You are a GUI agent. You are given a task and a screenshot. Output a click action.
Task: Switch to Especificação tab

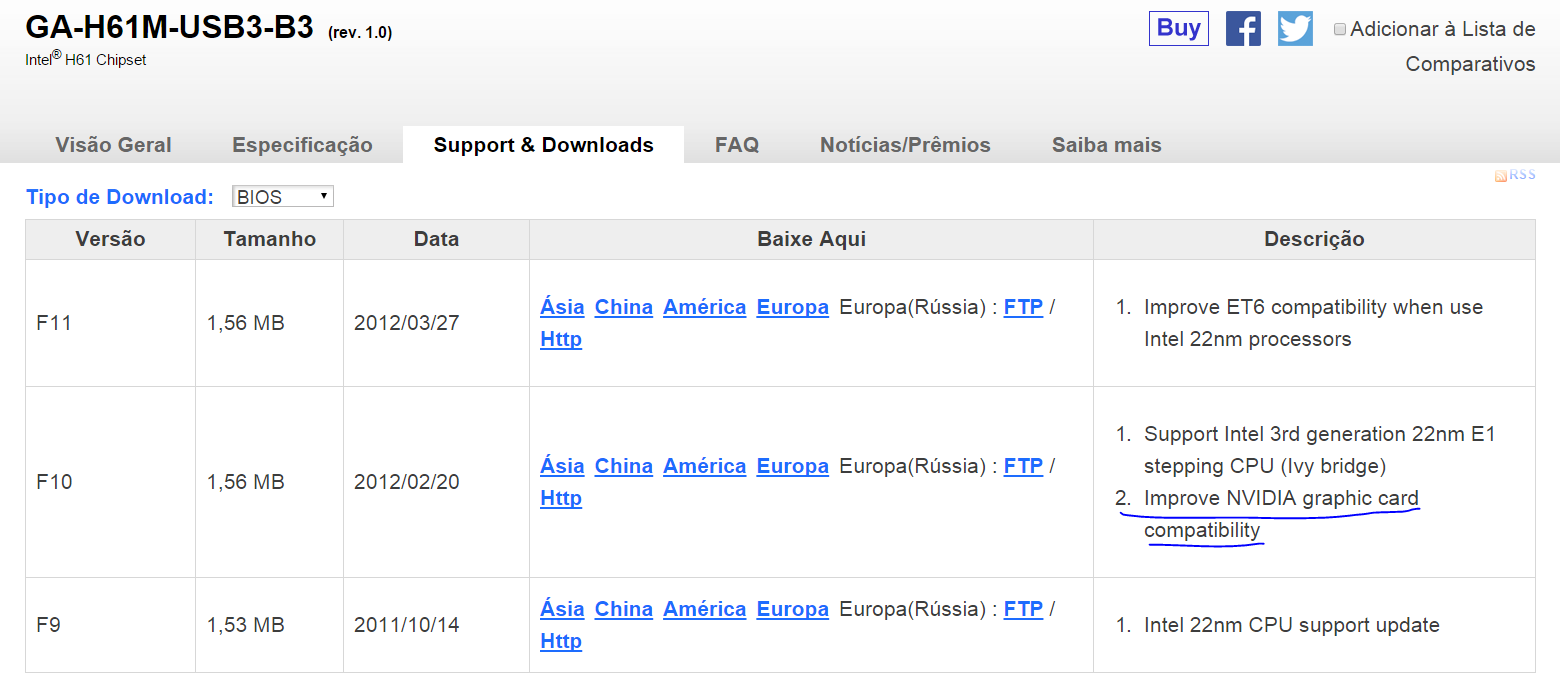pos(302,145)
